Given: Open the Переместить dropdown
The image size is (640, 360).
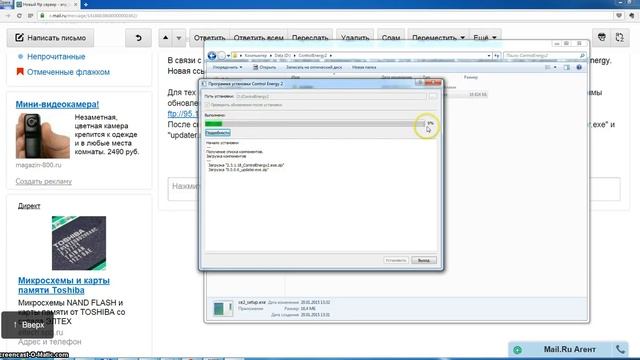Looking at the screenshot, I should 438,38.
